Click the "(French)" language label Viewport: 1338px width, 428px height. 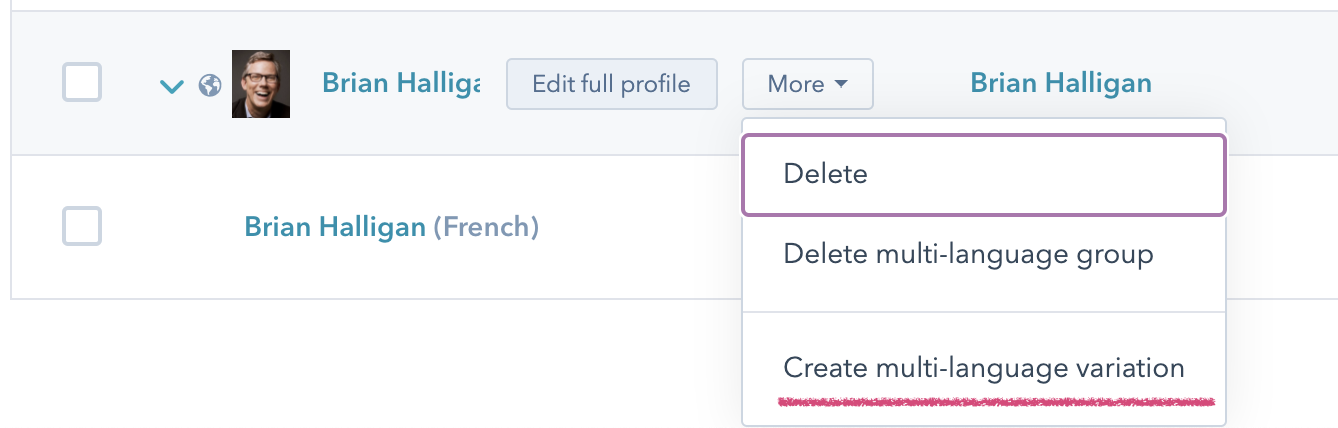486,227
